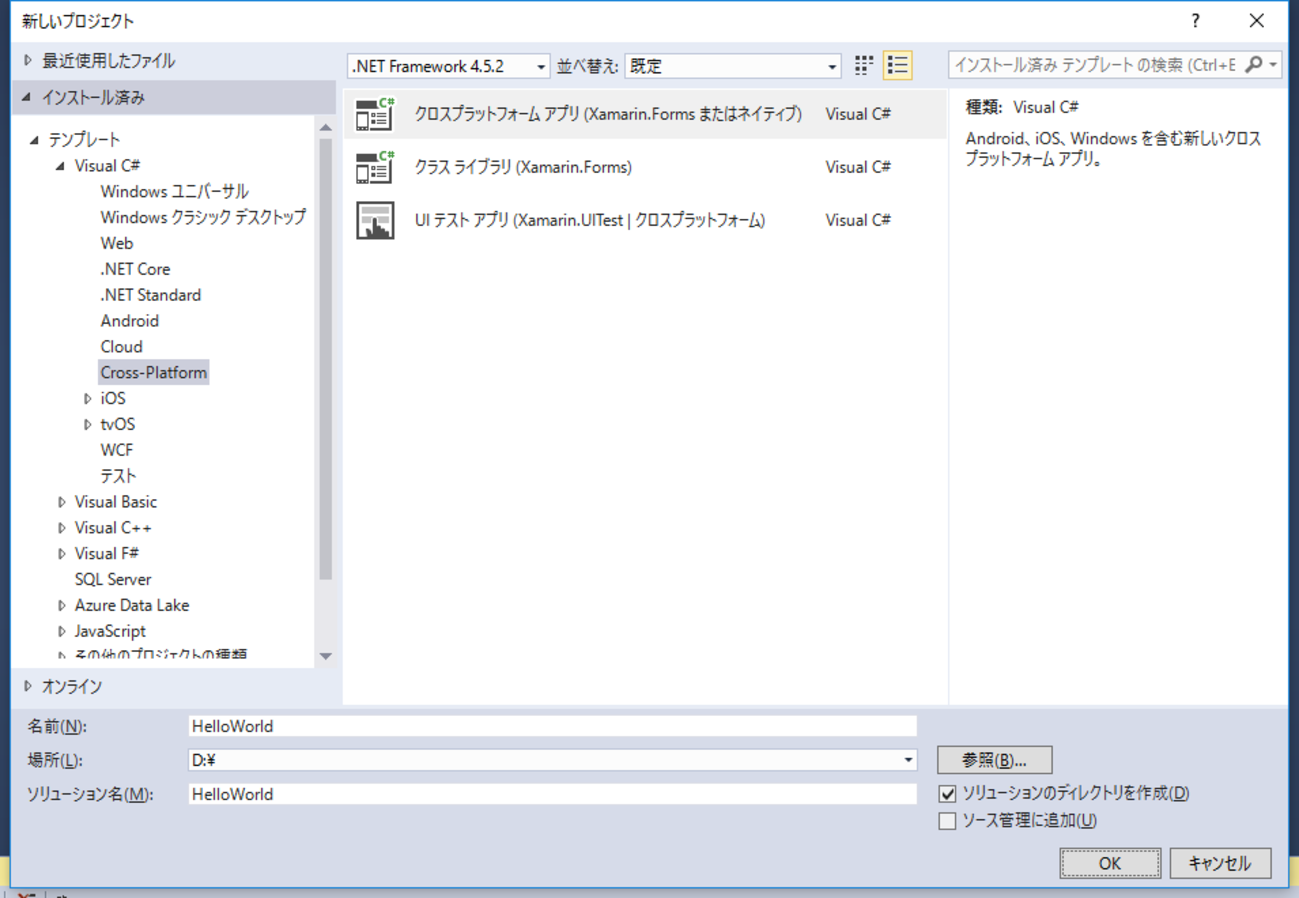Click the cross-platform app template icon
The width and height of the screenshot is (1299, 898).
tap(375, 114)
